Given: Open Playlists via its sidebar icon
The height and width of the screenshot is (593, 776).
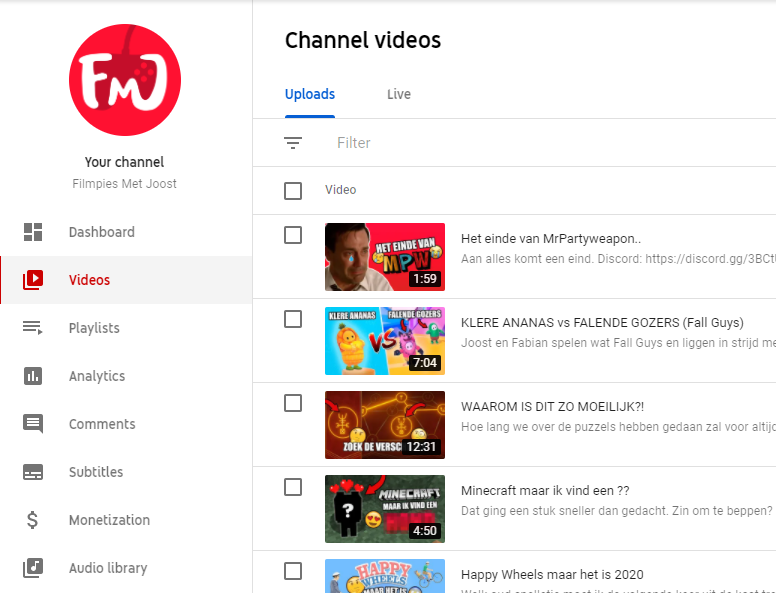Looking at the screenshot, I should pos(33,328).
